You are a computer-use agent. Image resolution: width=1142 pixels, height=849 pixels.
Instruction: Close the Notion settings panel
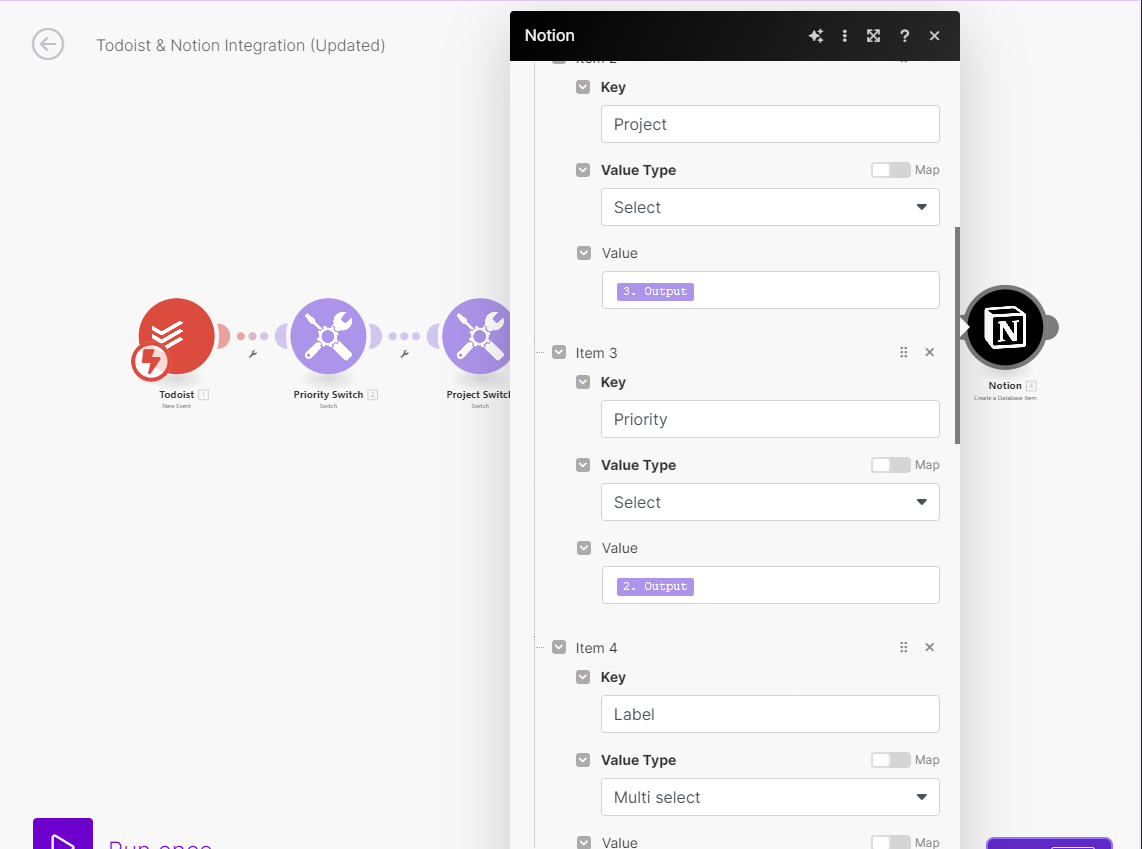coord(934,36)
